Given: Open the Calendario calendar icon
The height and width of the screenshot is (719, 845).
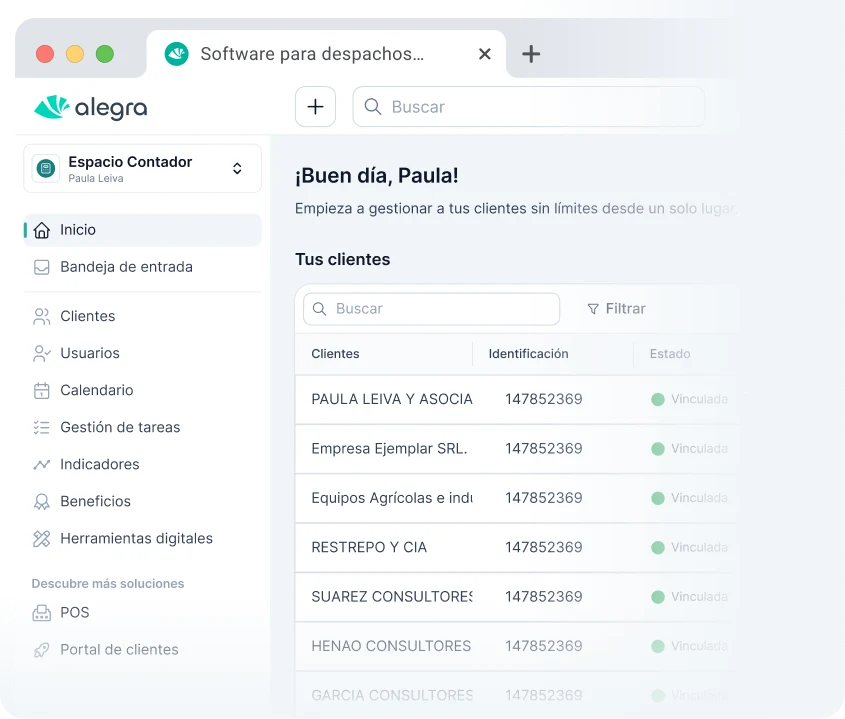Looking at the screenshot, I should click(x=42, y=390).
